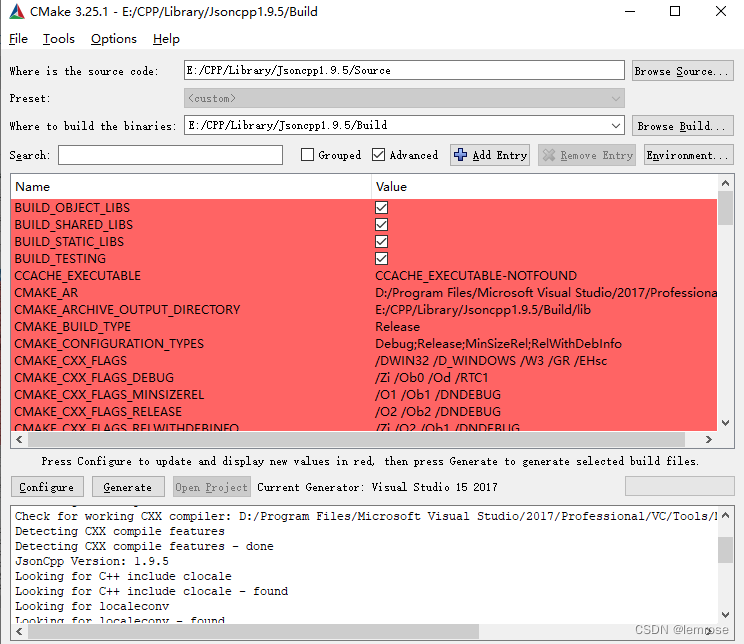Image resolution: width=744 pixels, height=644 pixels.
Task: Select the BUILD_TESTING name
Action: coord(60,259)
